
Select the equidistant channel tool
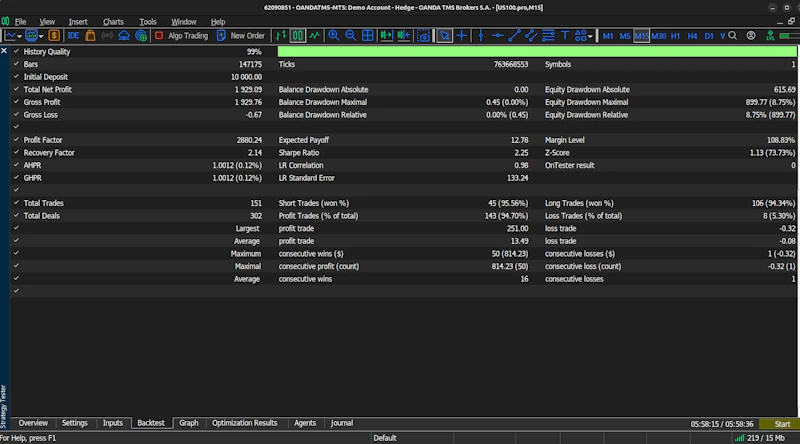click(531, 36)
